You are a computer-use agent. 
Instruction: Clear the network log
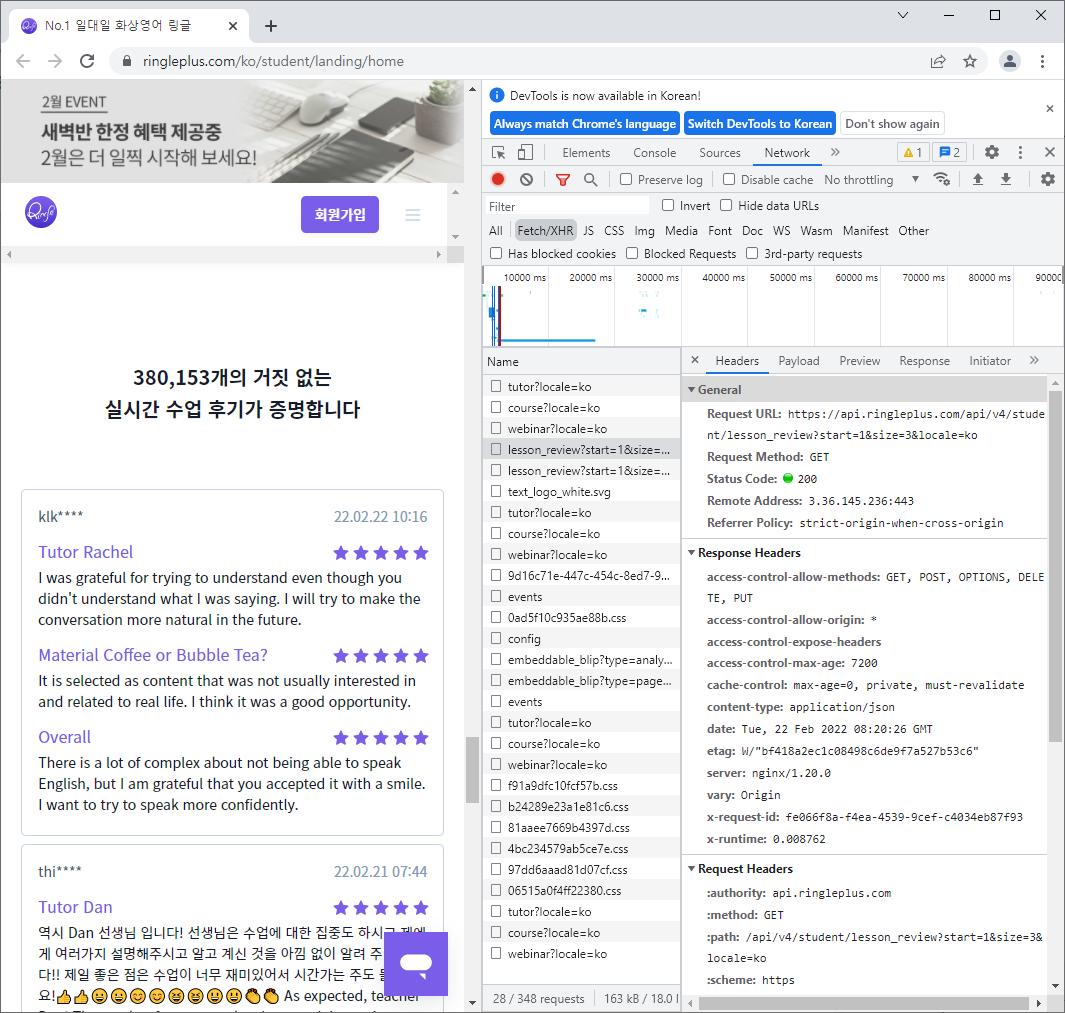526,179
